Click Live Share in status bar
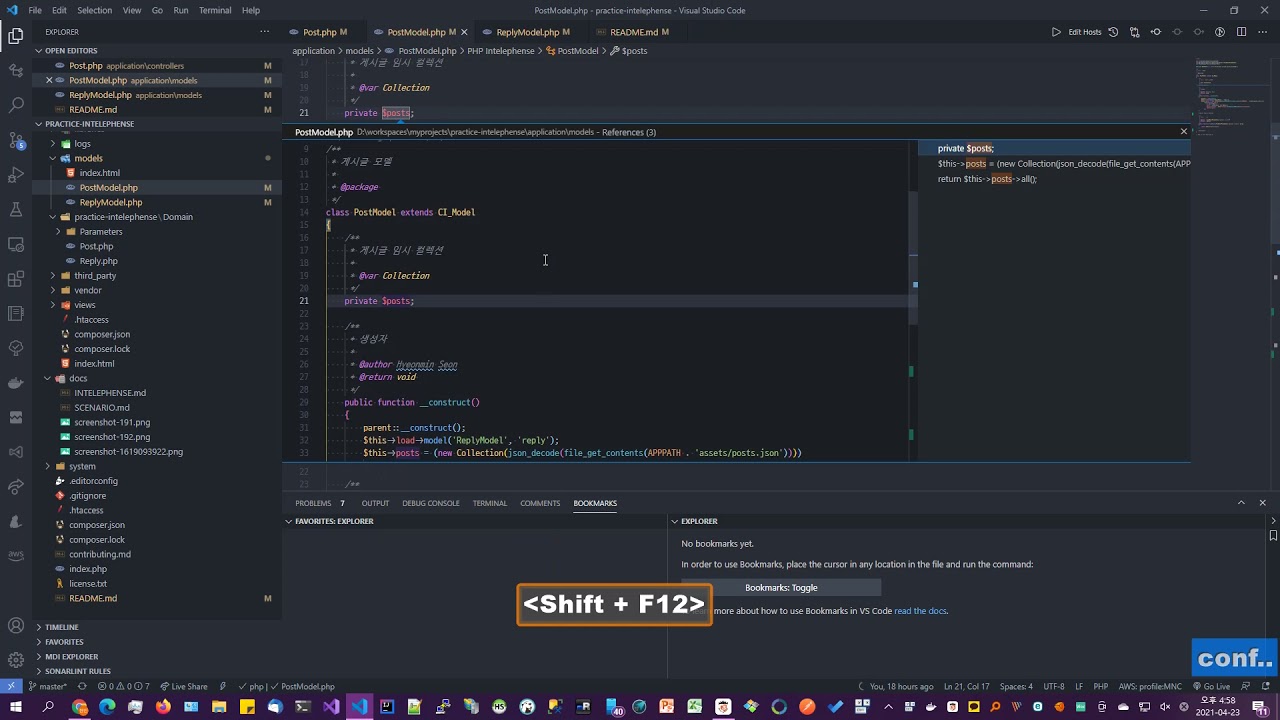 coord(184,686)
